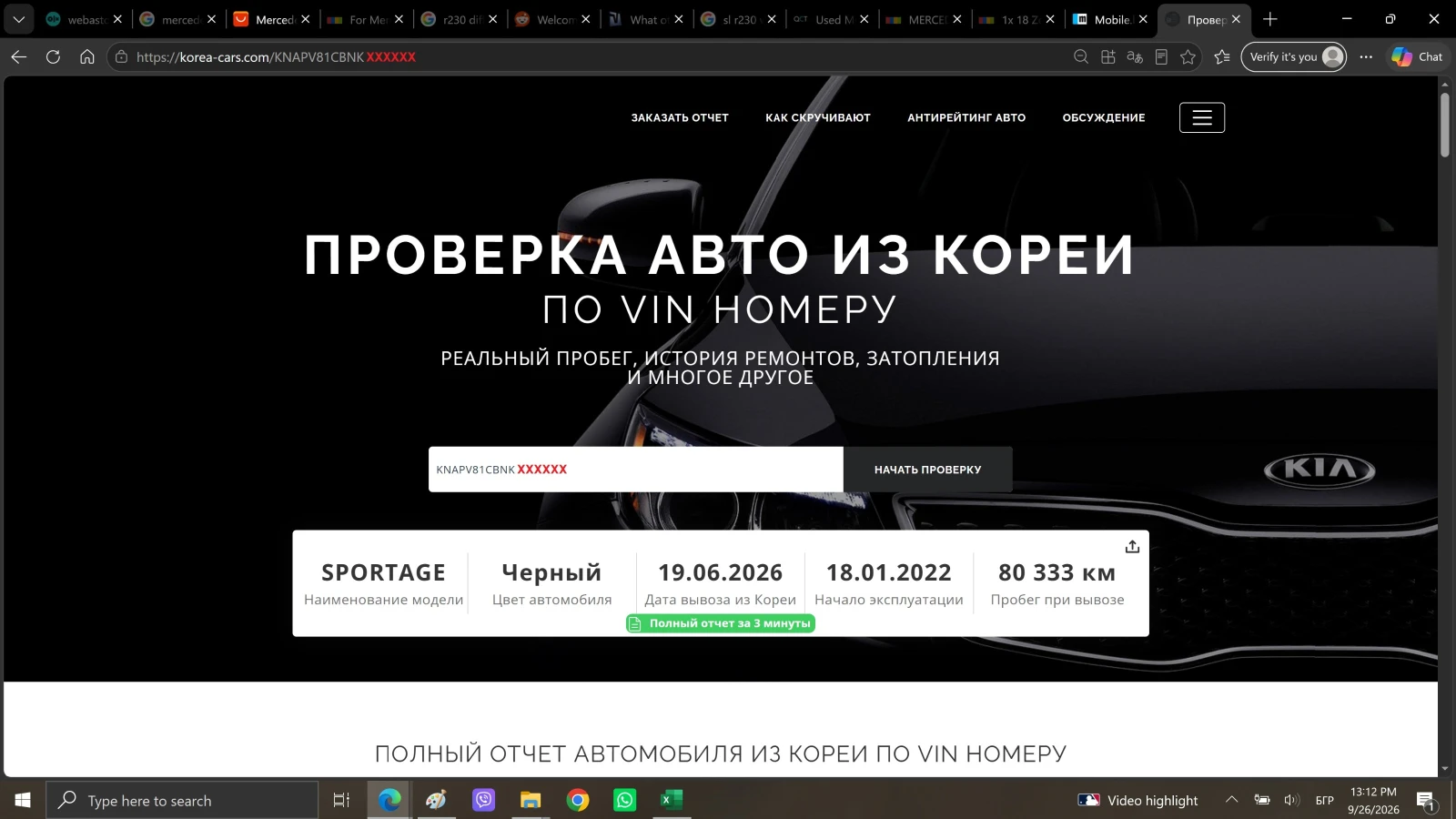Expand the tab actions dropdown arrow
The height and width of the screenshot is (819, 1456).
pos(18,19)
